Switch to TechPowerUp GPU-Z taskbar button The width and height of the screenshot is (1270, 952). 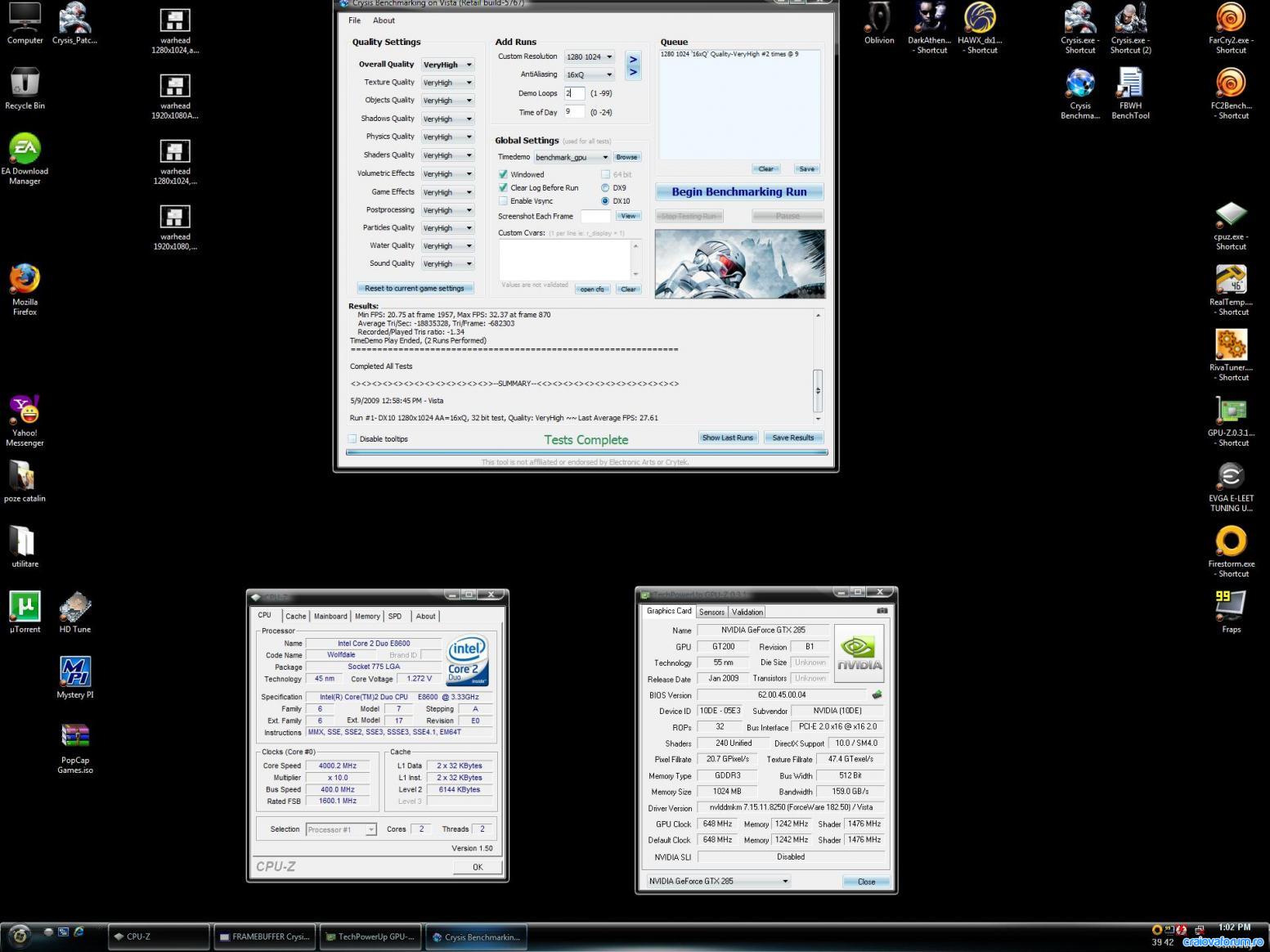(x=370, y=936)
